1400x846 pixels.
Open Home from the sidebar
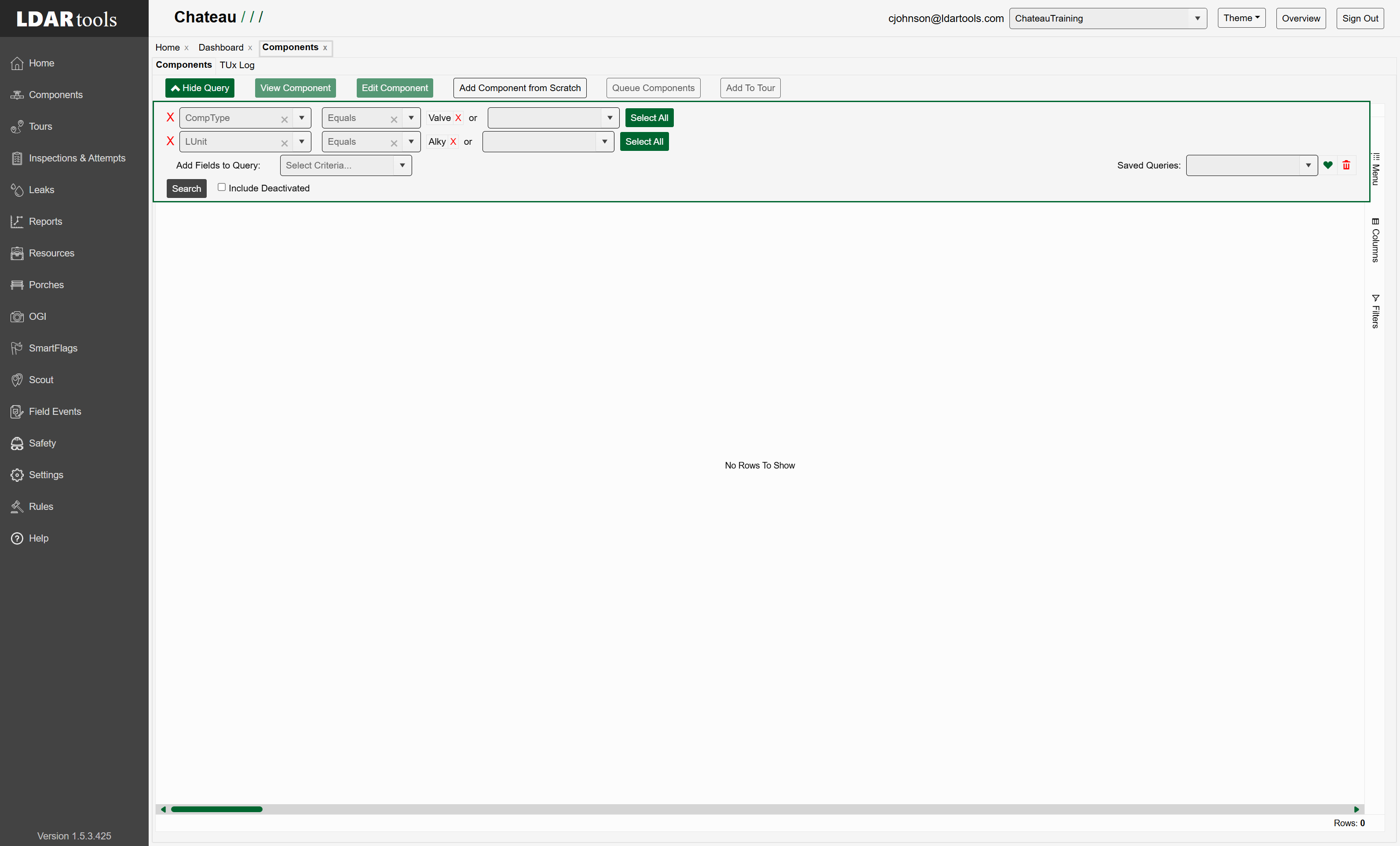point(41,63)
